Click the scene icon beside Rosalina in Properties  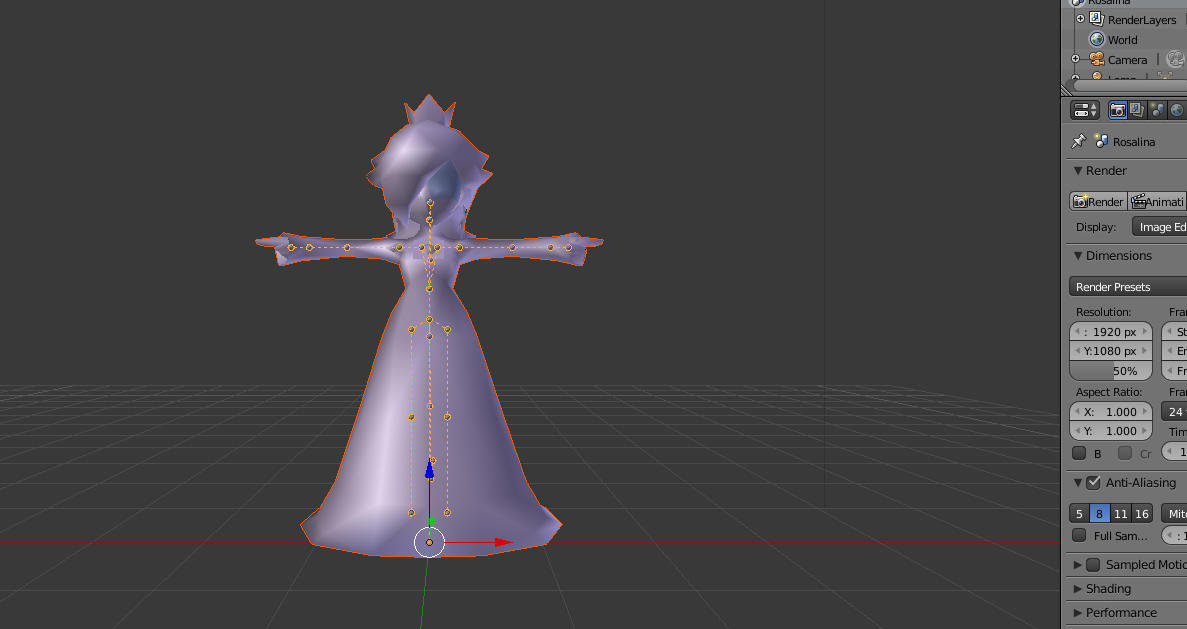coord(1101,142)
